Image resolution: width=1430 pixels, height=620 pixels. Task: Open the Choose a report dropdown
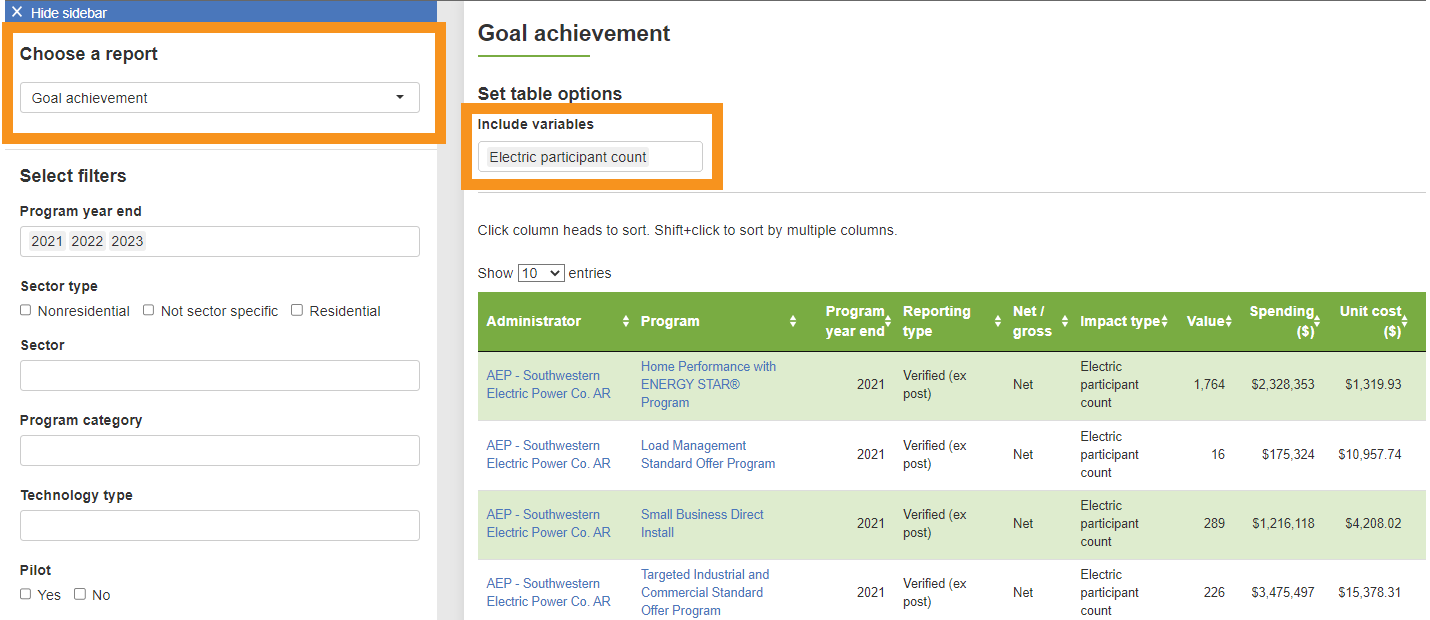point(220,97)
